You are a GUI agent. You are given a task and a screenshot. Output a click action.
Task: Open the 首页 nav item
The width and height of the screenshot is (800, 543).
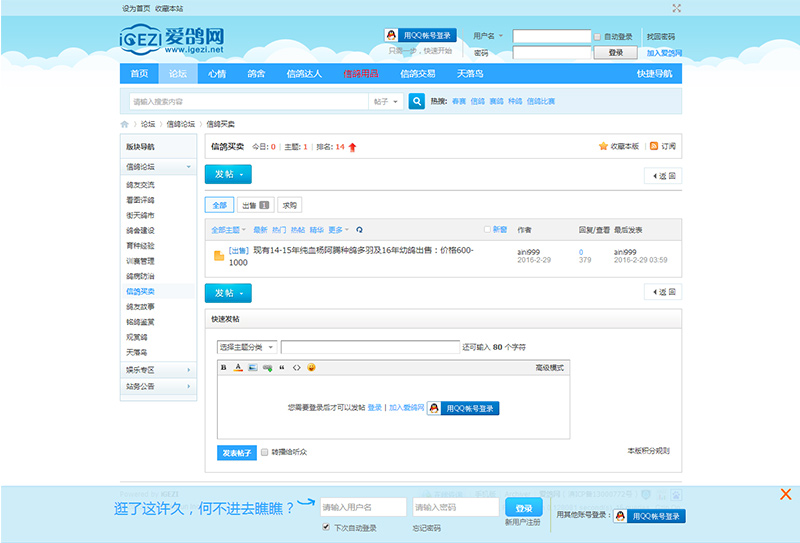point(139,73)
